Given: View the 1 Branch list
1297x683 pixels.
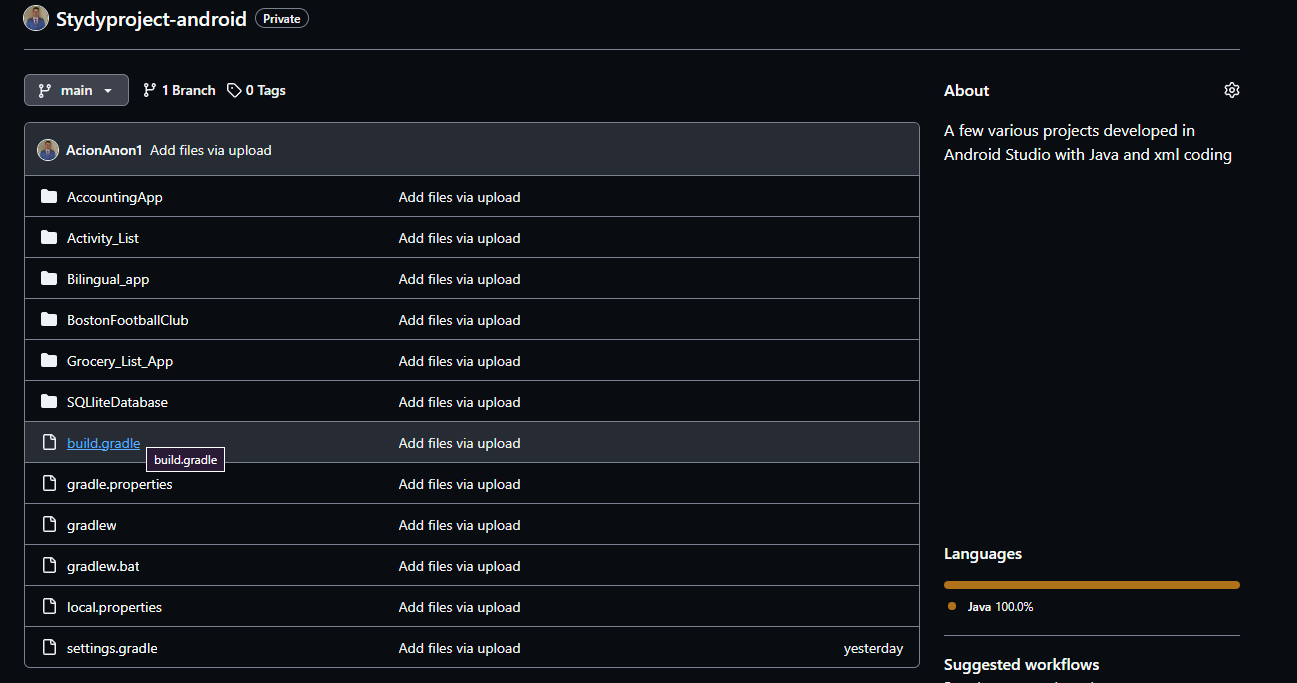Looking at the screenshot, I should 179,90.
